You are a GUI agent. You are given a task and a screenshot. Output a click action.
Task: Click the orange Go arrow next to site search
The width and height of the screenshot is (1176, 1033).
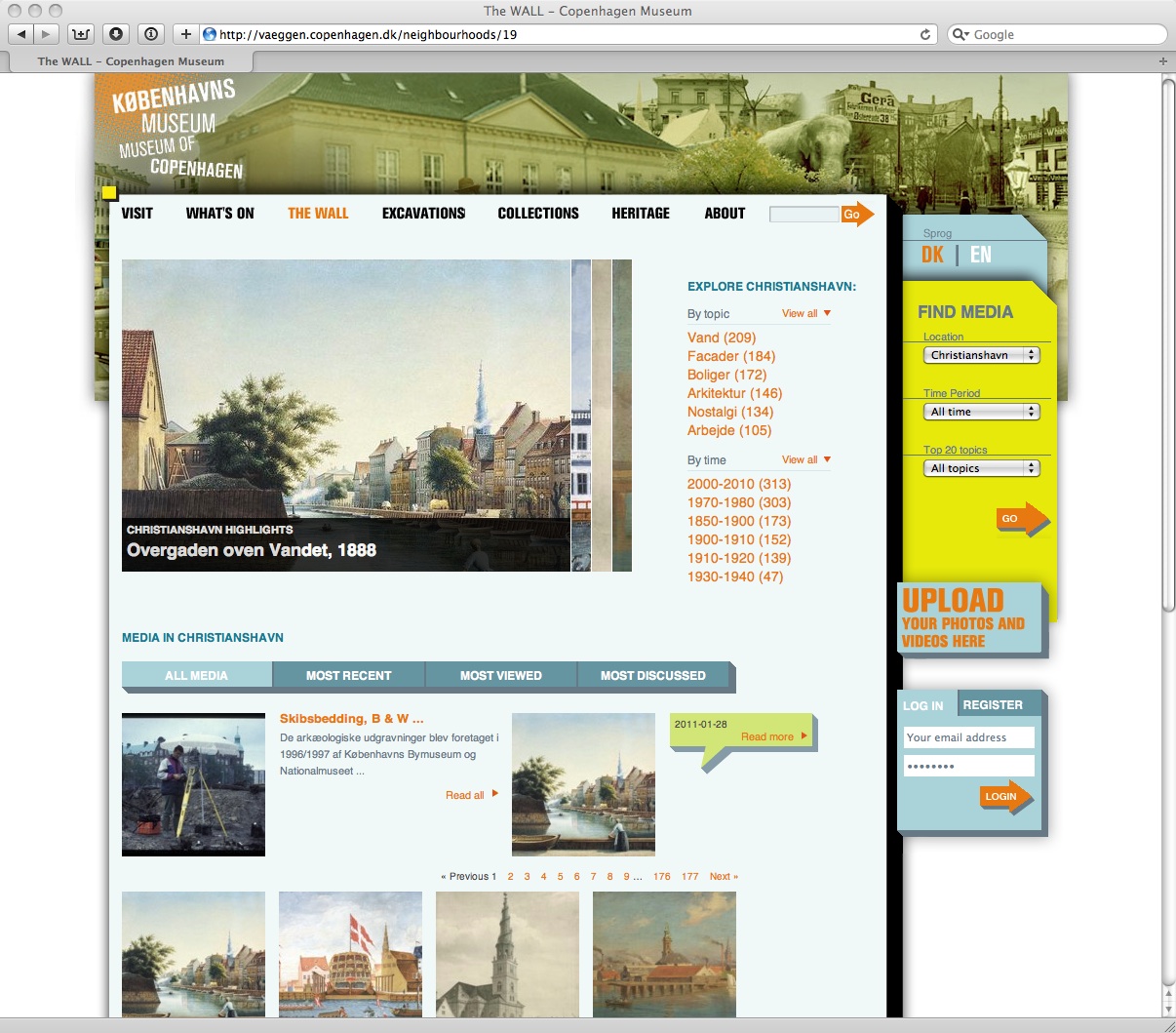pyautogui.click(x=858, y=214)
